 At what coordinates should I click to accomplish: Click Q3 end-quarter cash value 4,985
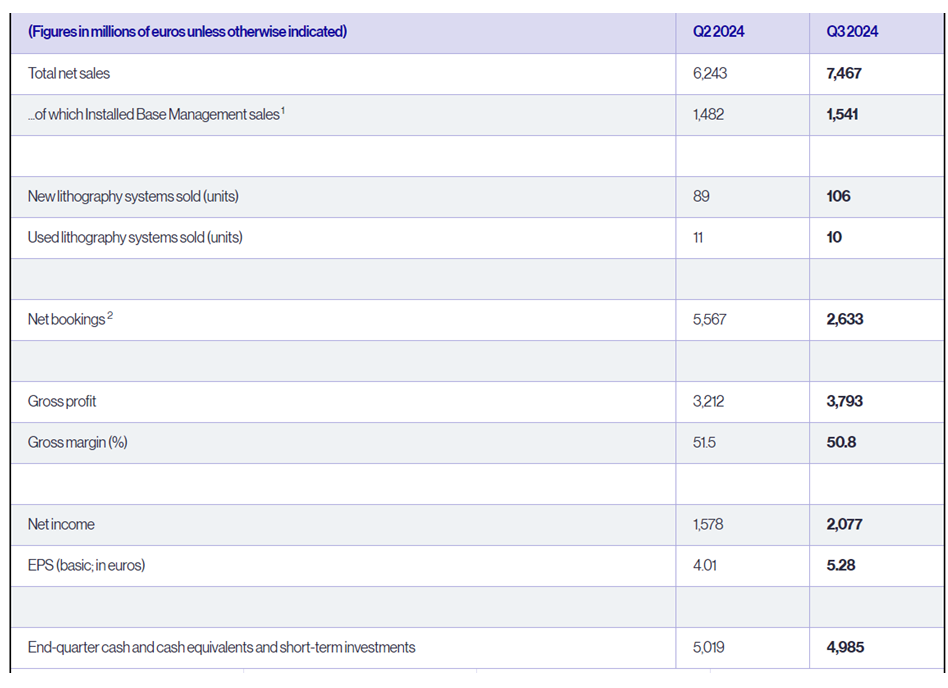[x=845, y=647]
